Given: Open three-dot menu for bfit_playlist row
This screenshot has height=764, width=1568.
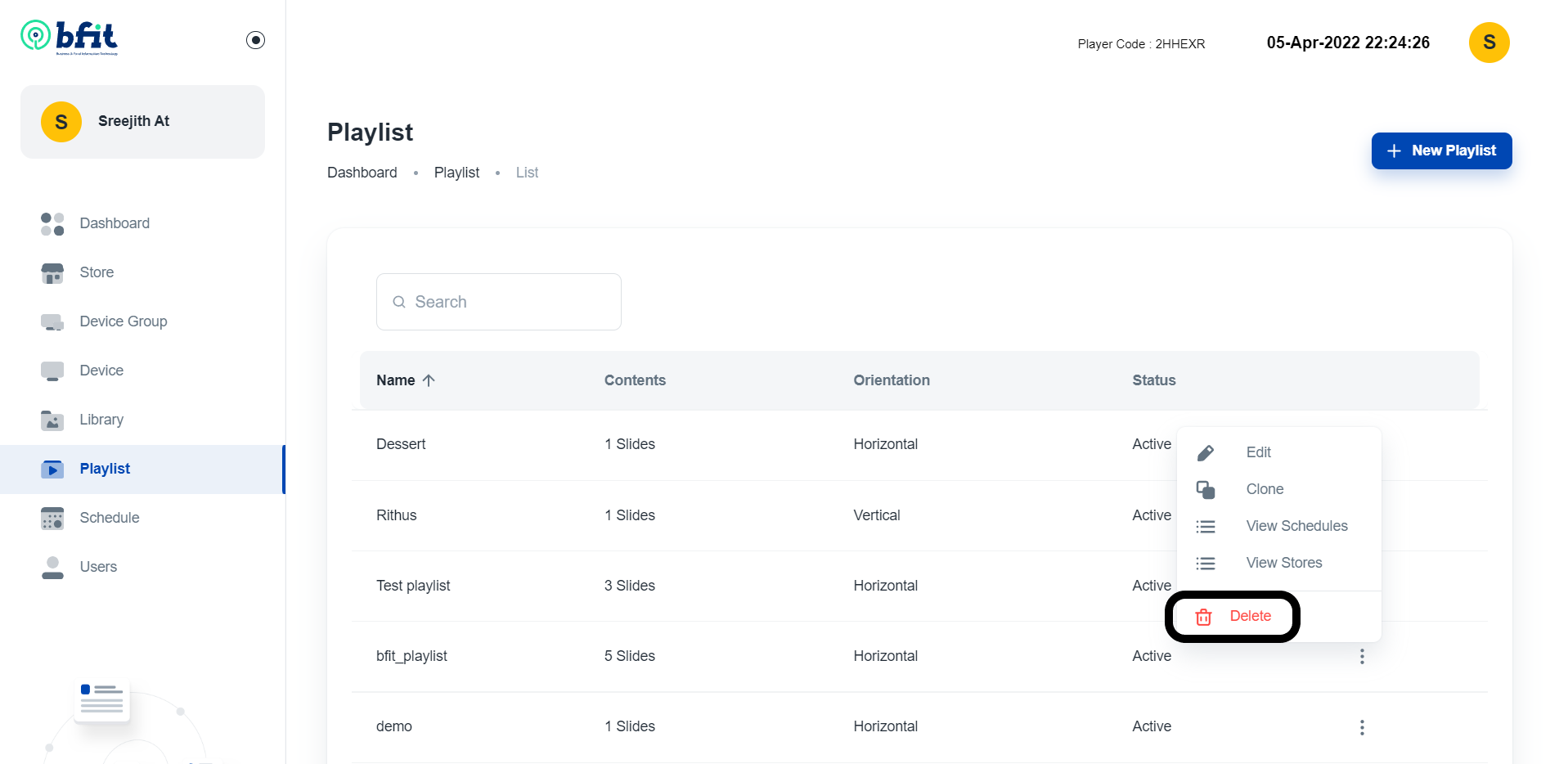Looking at the screenshot, I should 1362,656.
